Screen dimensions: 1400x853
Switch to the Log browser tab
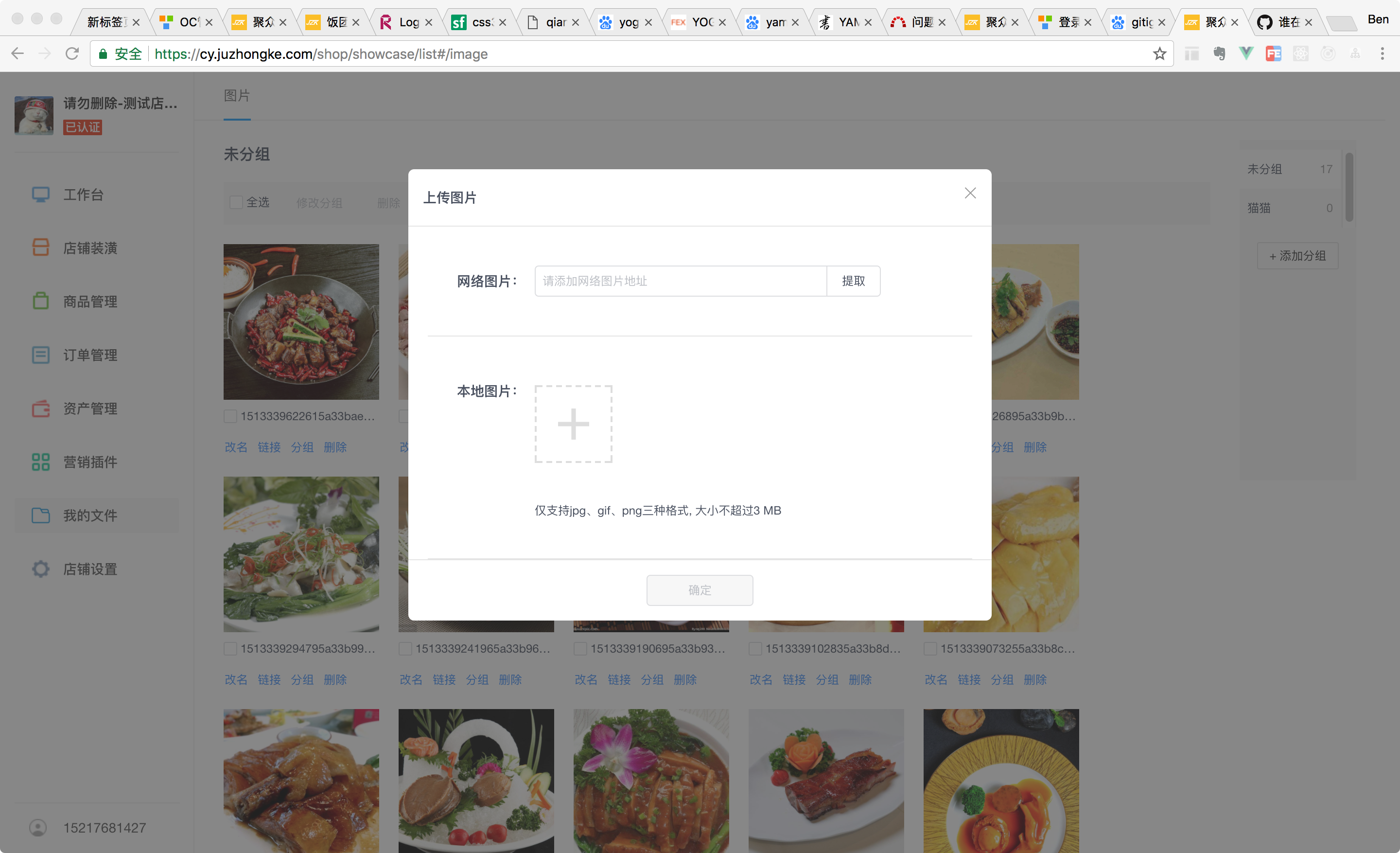pos(407,22)
